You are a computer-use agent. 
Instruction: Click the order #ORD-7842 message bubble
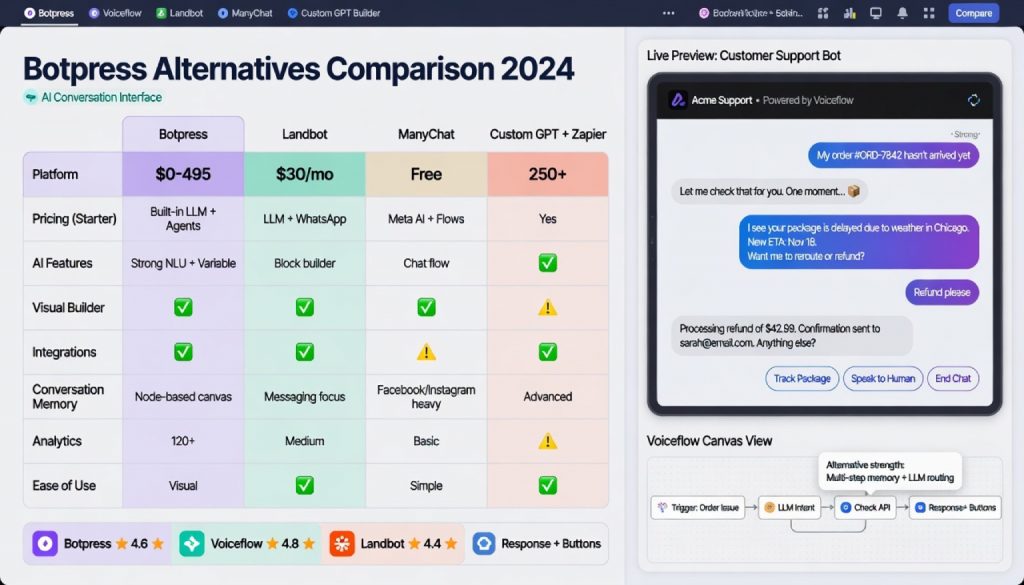(x=893, y=155)
